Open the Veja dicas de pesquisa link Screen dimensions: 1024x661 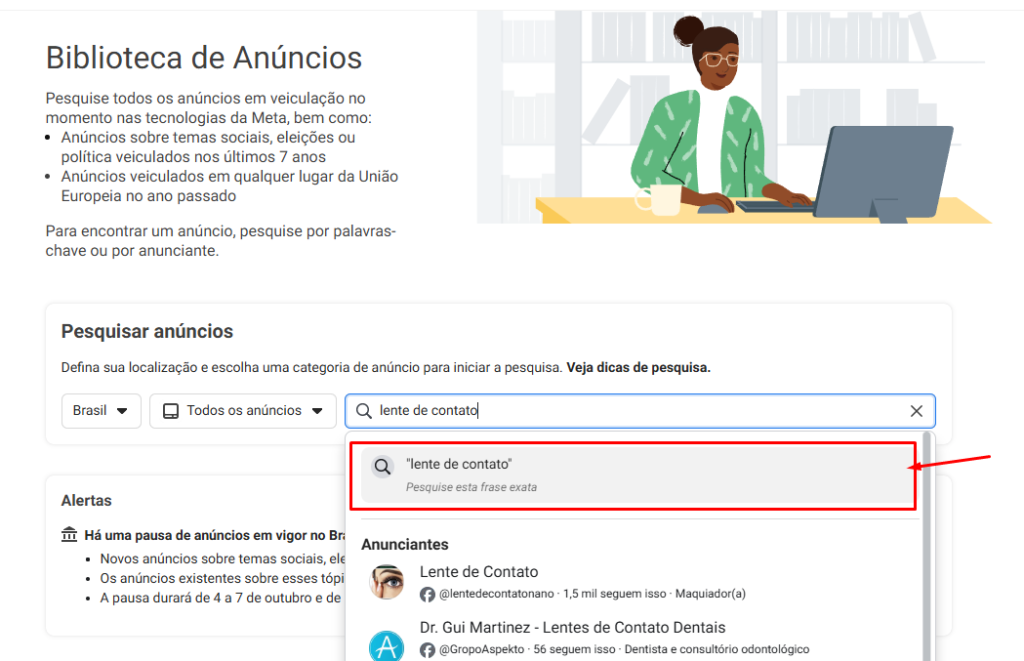click(x=638, y=367)
